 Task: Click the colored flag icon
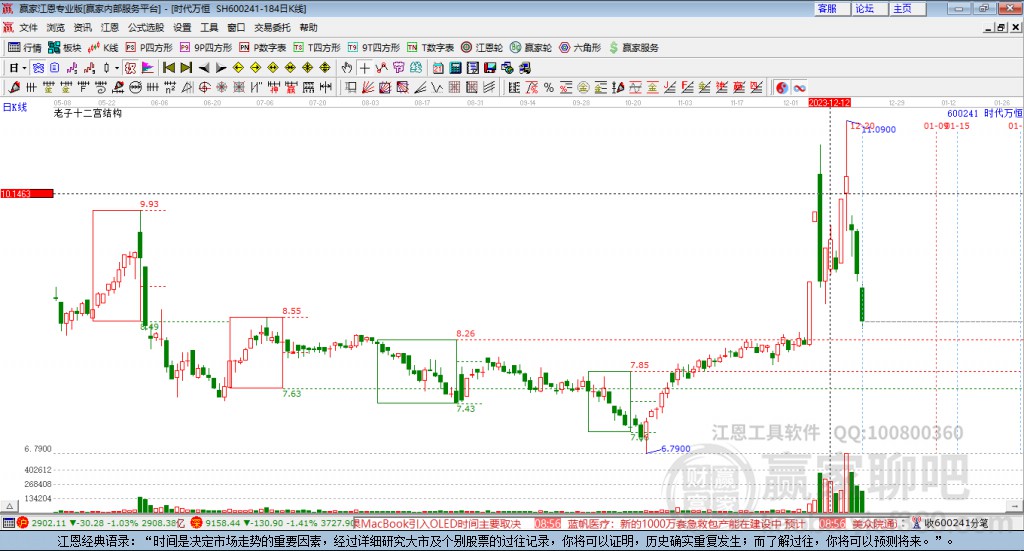pos(148,68)
